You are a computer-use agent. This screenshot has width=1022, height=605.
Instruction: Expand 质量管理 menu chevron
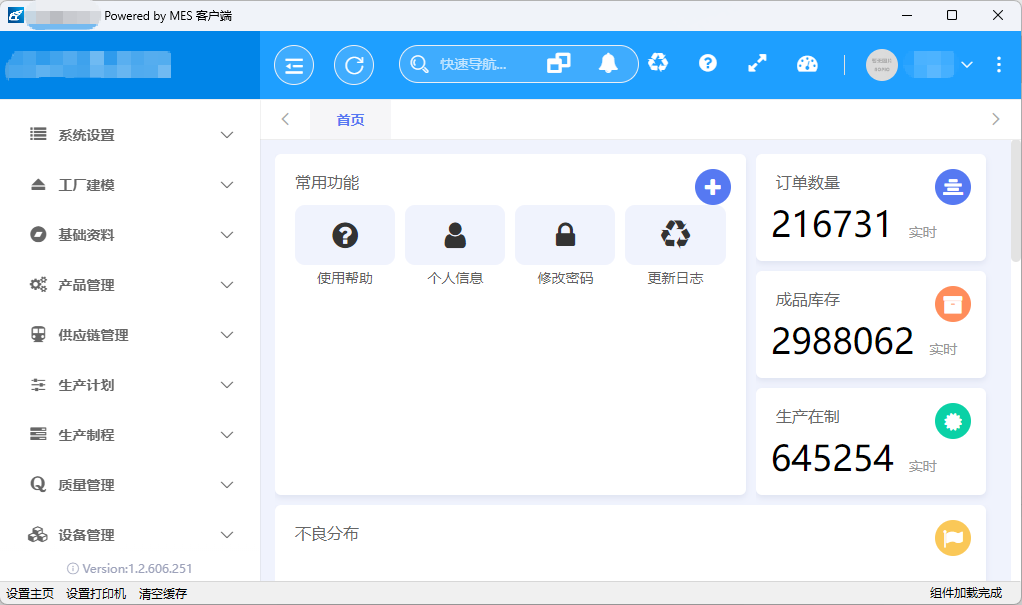[x=227, y=485]
